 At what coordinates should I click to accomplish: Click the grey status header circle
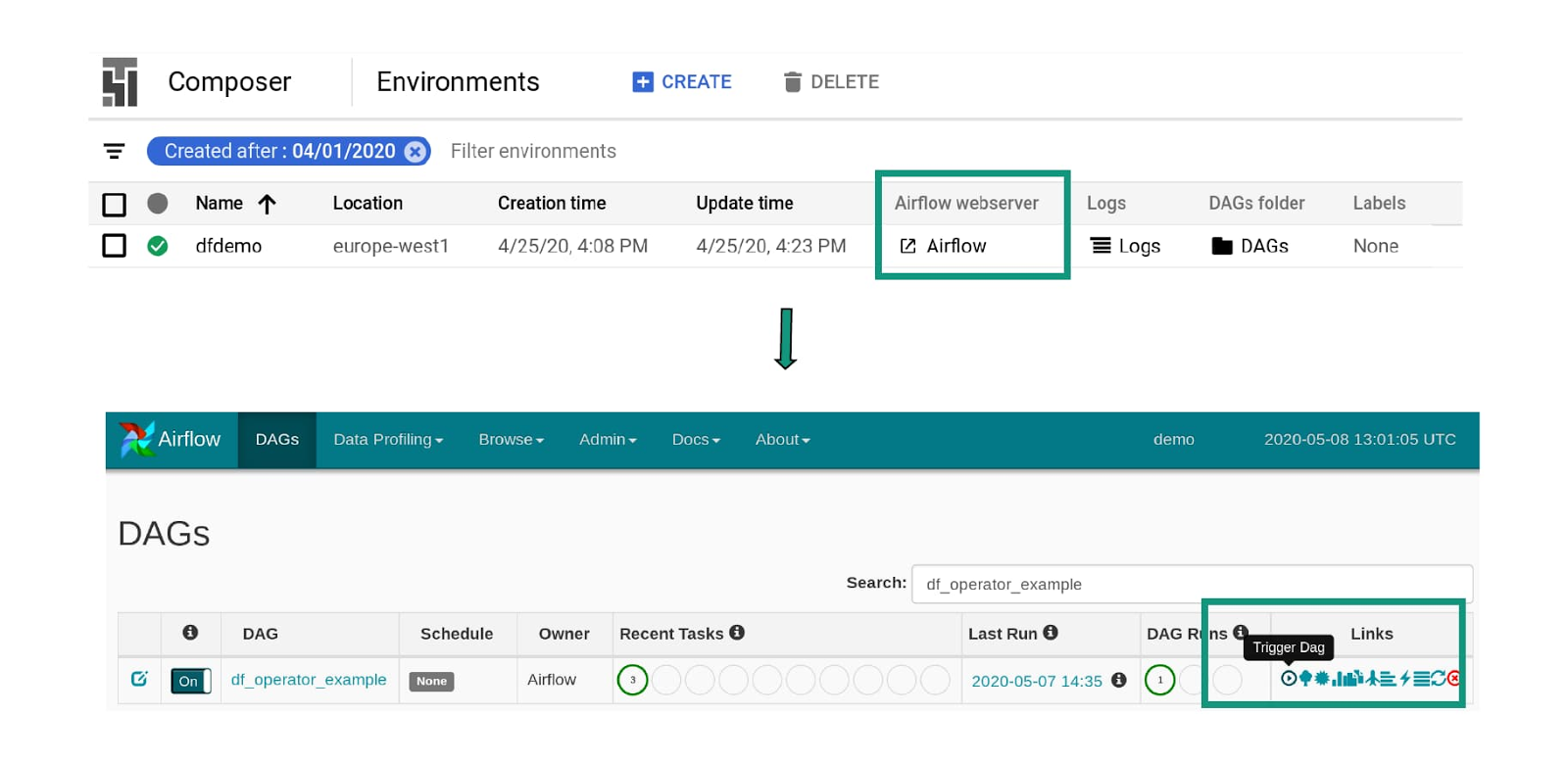tap(157, 203)
